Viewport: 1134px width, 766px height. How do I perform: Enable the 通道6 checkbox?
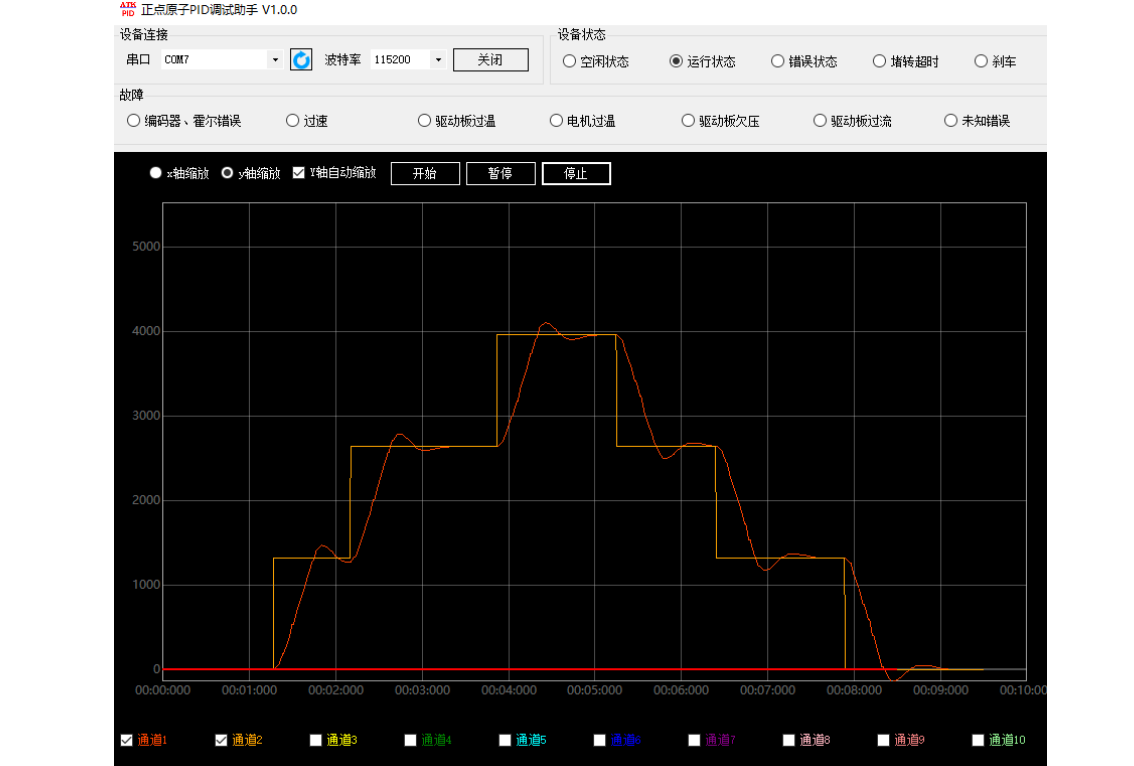[x=600, y=740]
